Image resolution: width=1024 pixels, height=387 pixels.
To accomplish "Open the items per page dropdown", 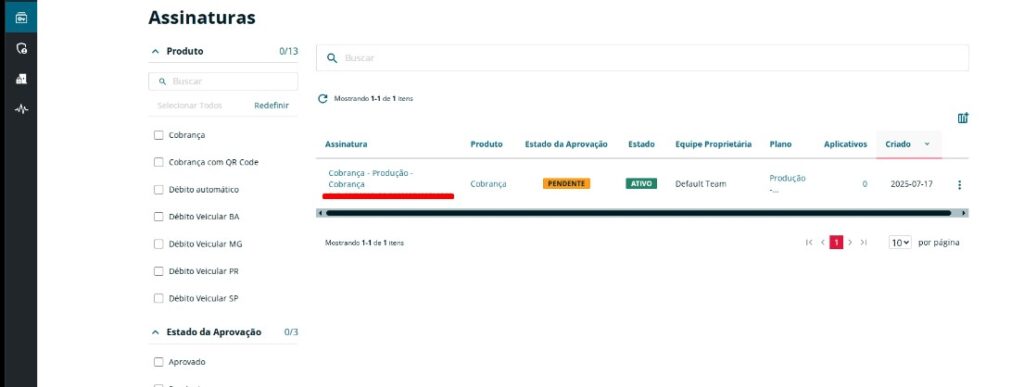I will coord(899,243).
